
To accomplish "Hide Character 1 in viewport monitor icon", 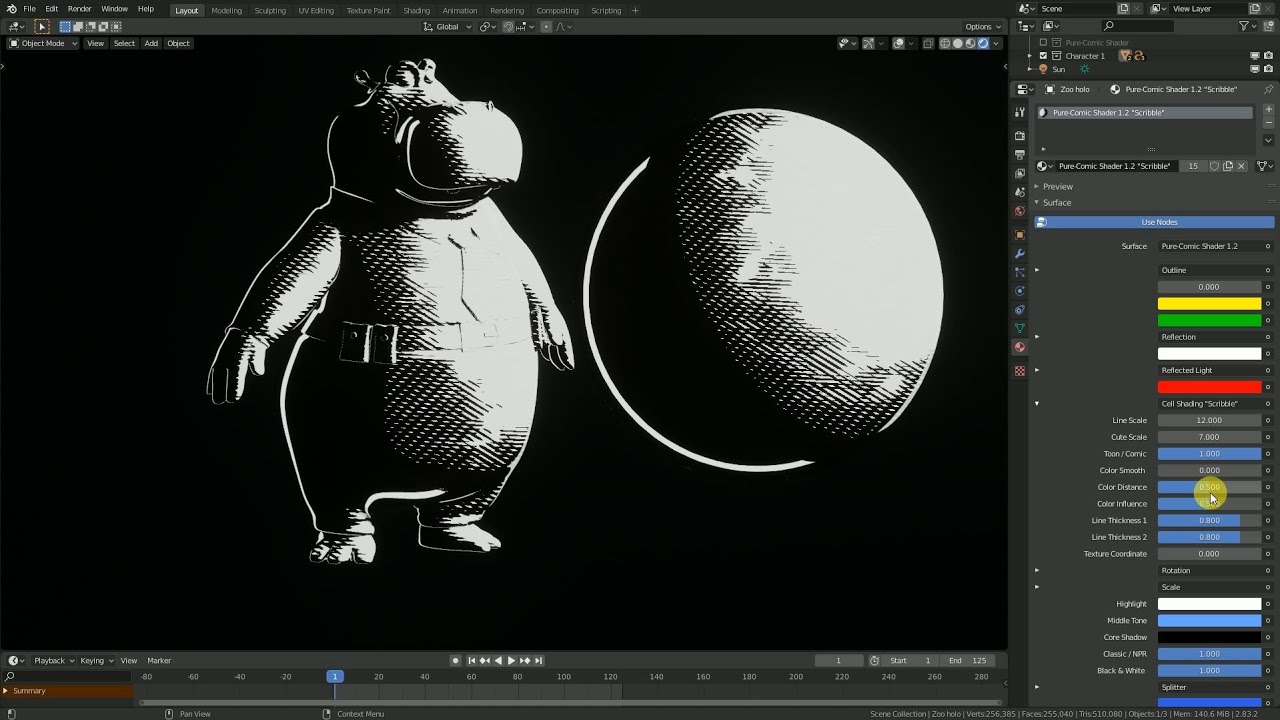I will click(x=1255, y=56).
